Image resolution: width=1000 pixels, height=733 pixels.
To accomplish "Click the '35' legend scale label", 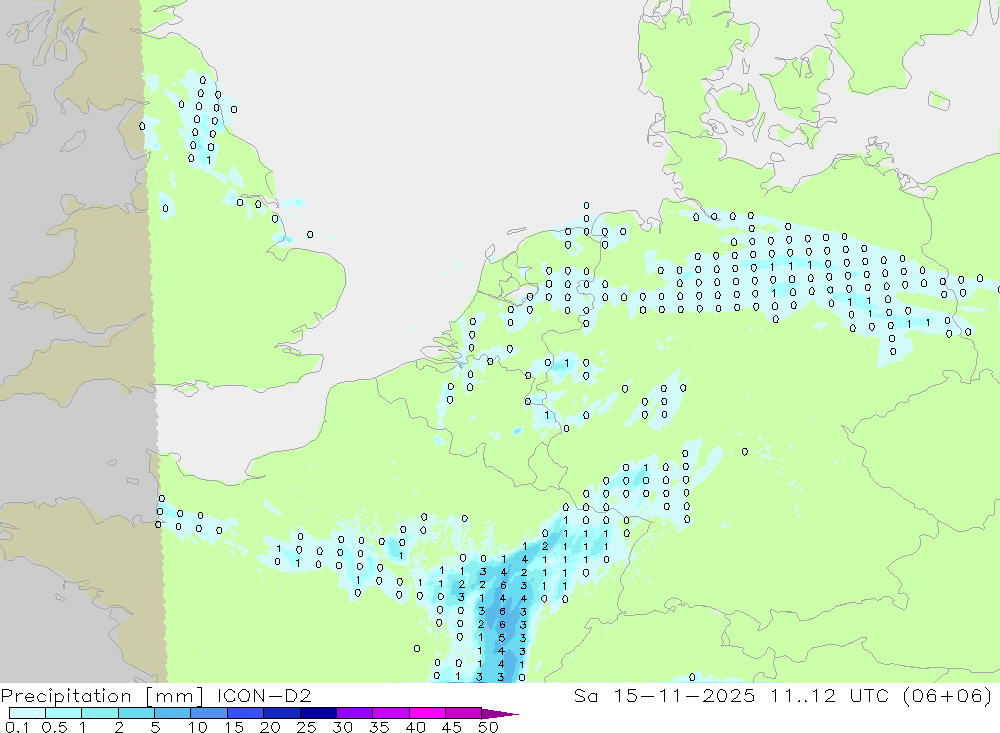I will point(379,727).
